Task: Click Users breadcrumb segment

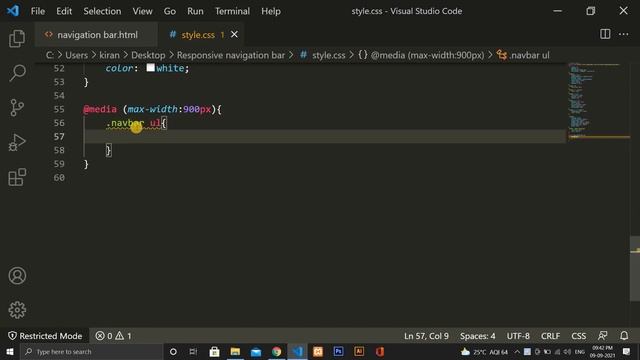Action: point(76,55)
